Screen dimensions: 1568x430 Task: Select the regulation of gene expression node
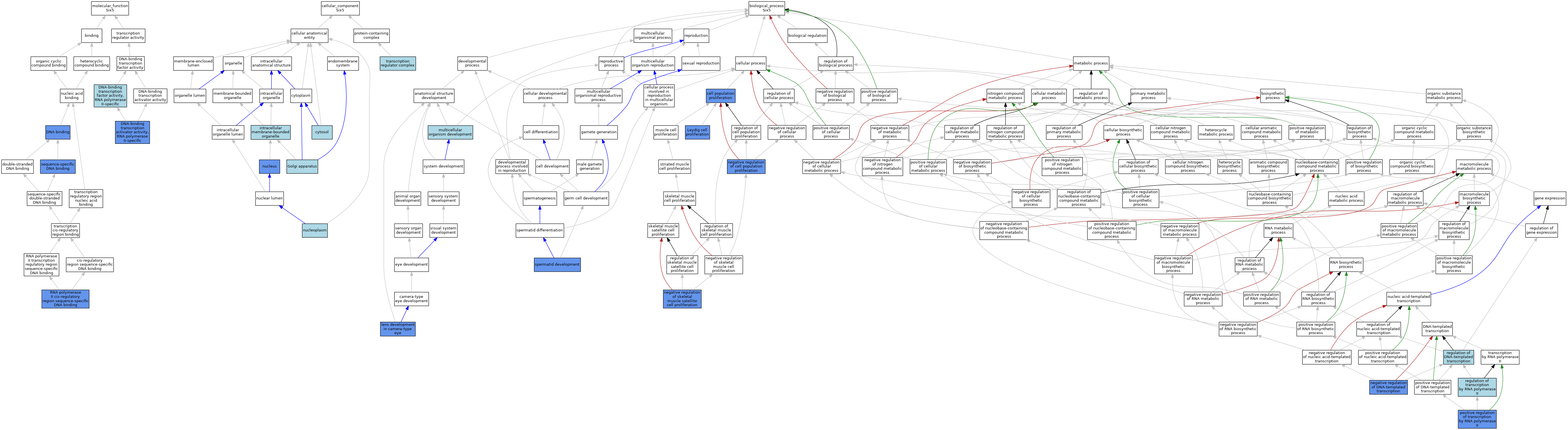1542,231
